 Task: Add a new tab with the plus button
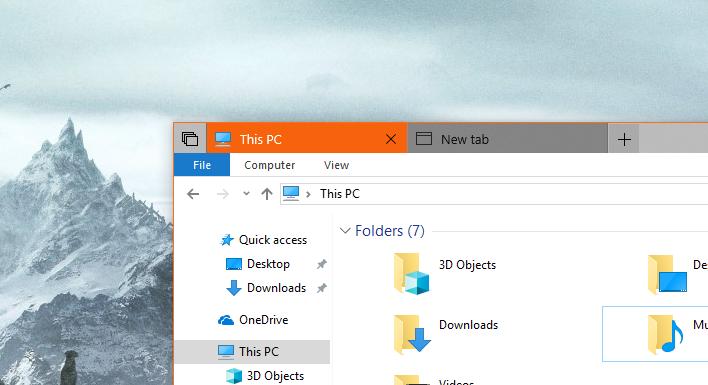(x=624, y=139)
